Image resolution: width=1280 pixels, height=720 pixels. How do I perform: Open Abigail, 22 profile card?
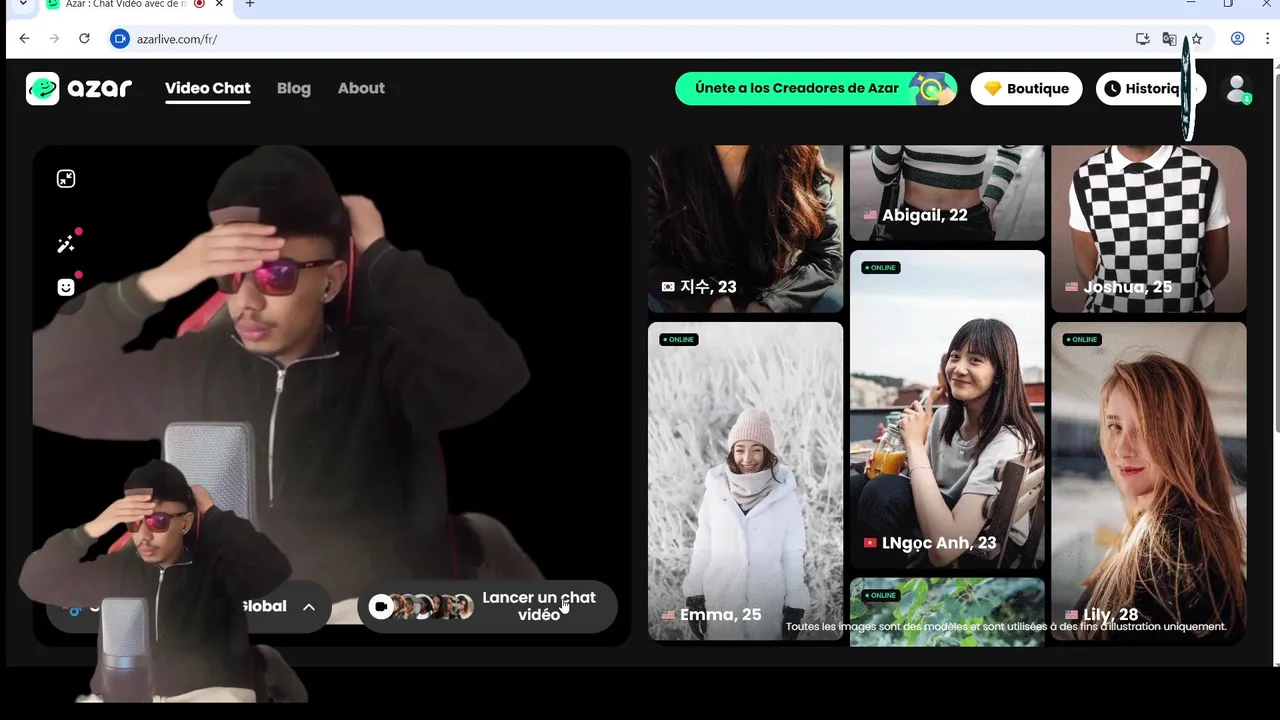(x=947, y=193)
